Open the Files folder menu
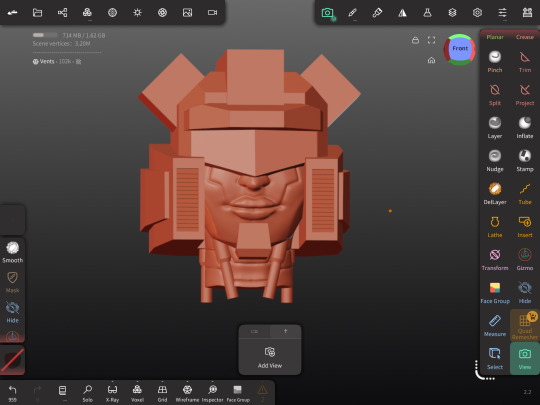 click(x=37, y=13)
